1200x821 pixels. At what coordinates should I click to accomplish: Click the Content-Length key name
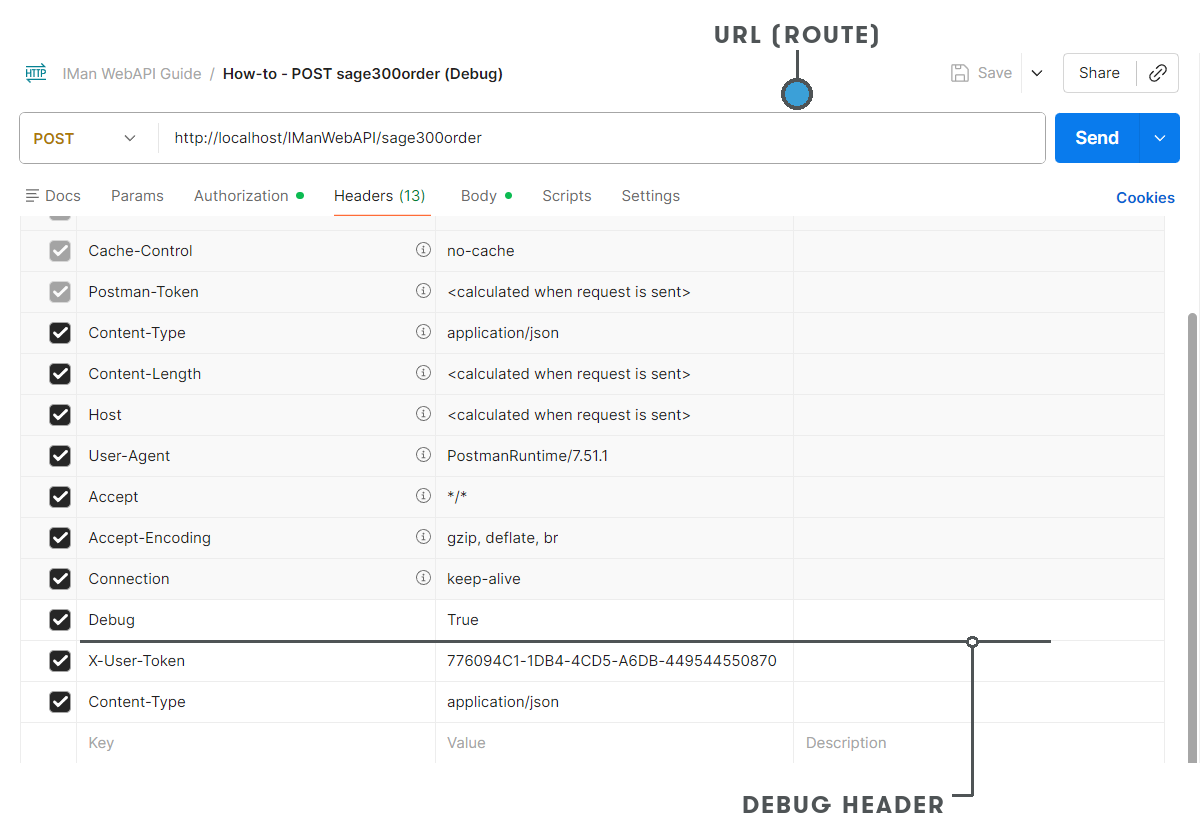[145, 374]
